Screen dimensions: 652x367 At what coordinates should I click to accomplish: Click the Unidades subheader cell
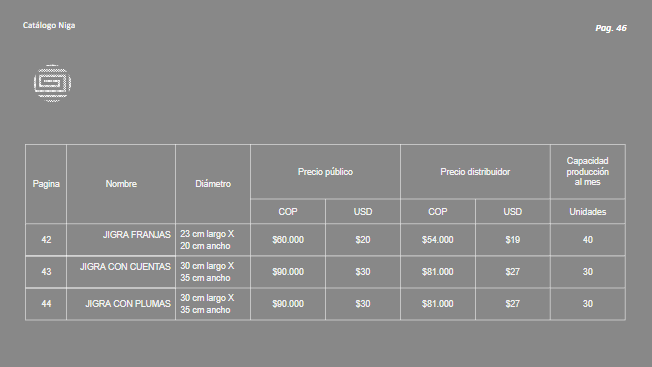coord(588,212)
